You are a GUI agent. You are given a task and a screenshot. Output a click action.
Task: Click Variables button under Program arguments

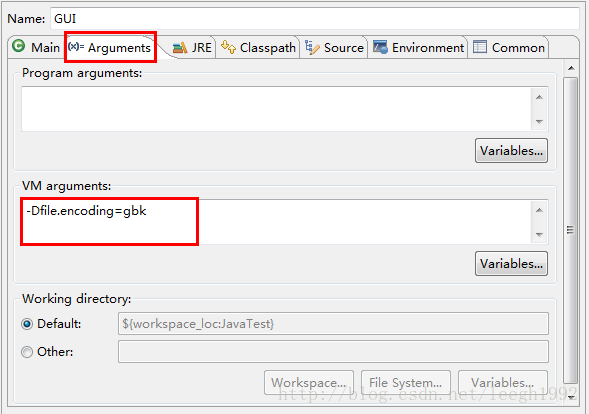click(x=511, y=151)
